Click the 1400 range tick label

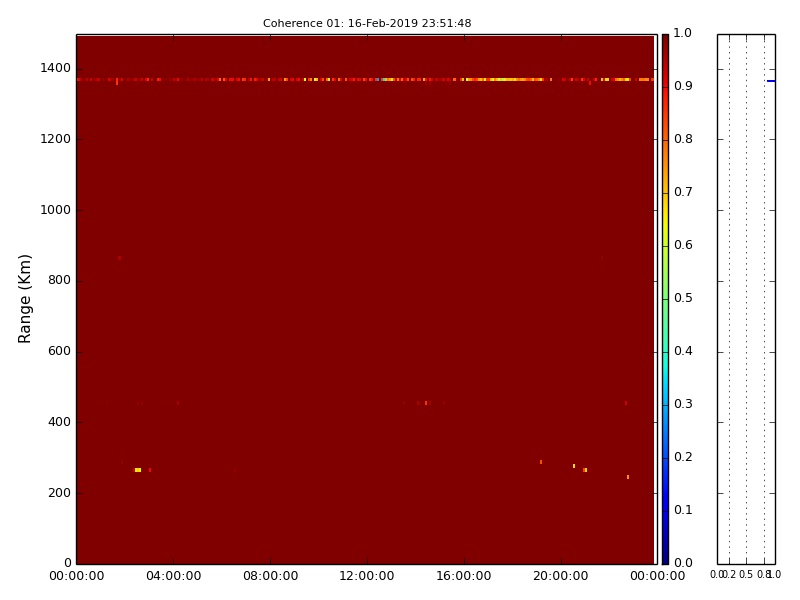point(55,68)
